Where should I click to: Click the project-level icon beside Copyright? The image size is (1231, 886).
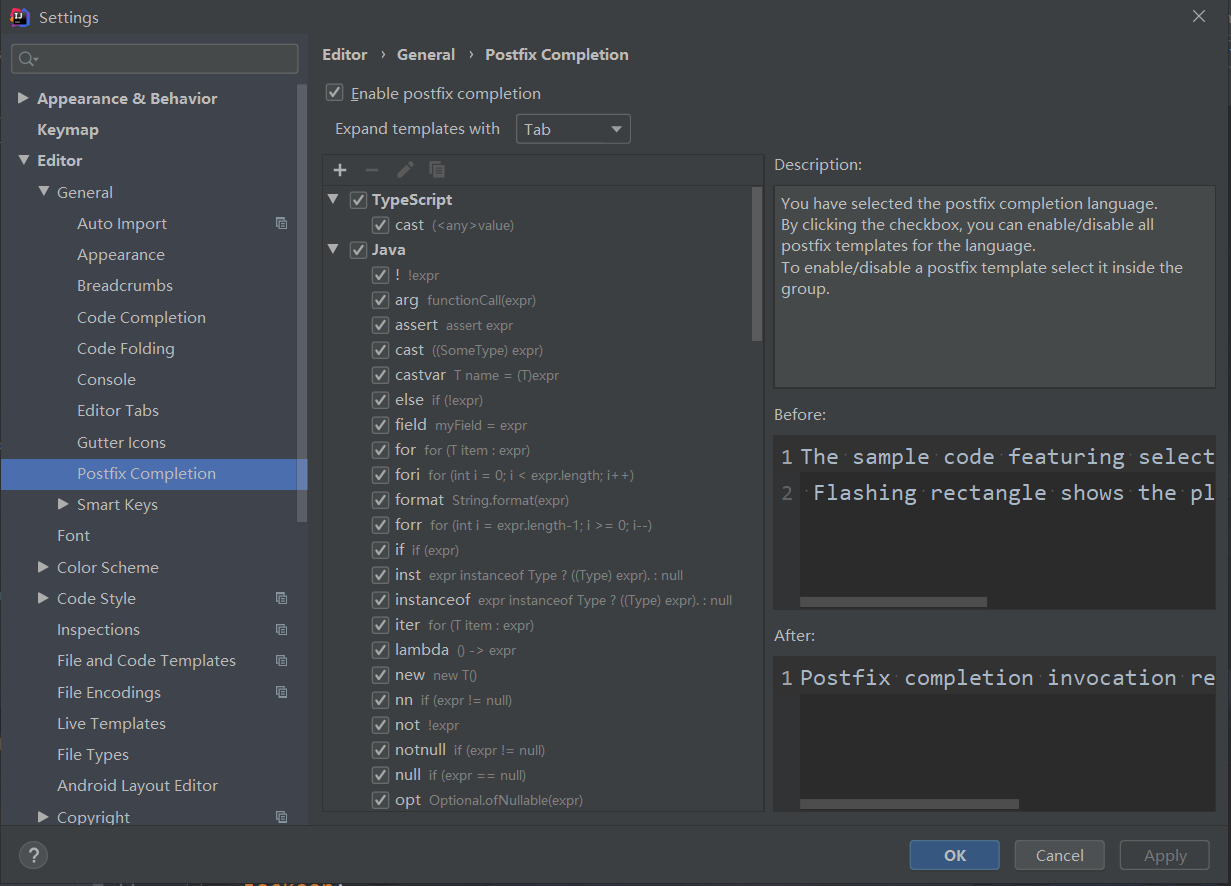point(282,817)
